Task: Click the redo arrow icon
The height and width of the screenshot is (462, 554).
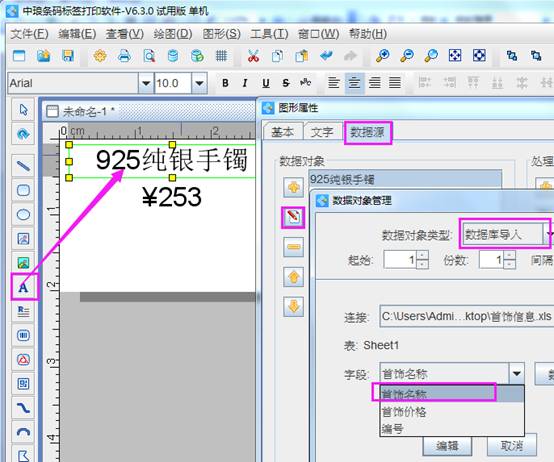Action: click(x=350, y=56)
